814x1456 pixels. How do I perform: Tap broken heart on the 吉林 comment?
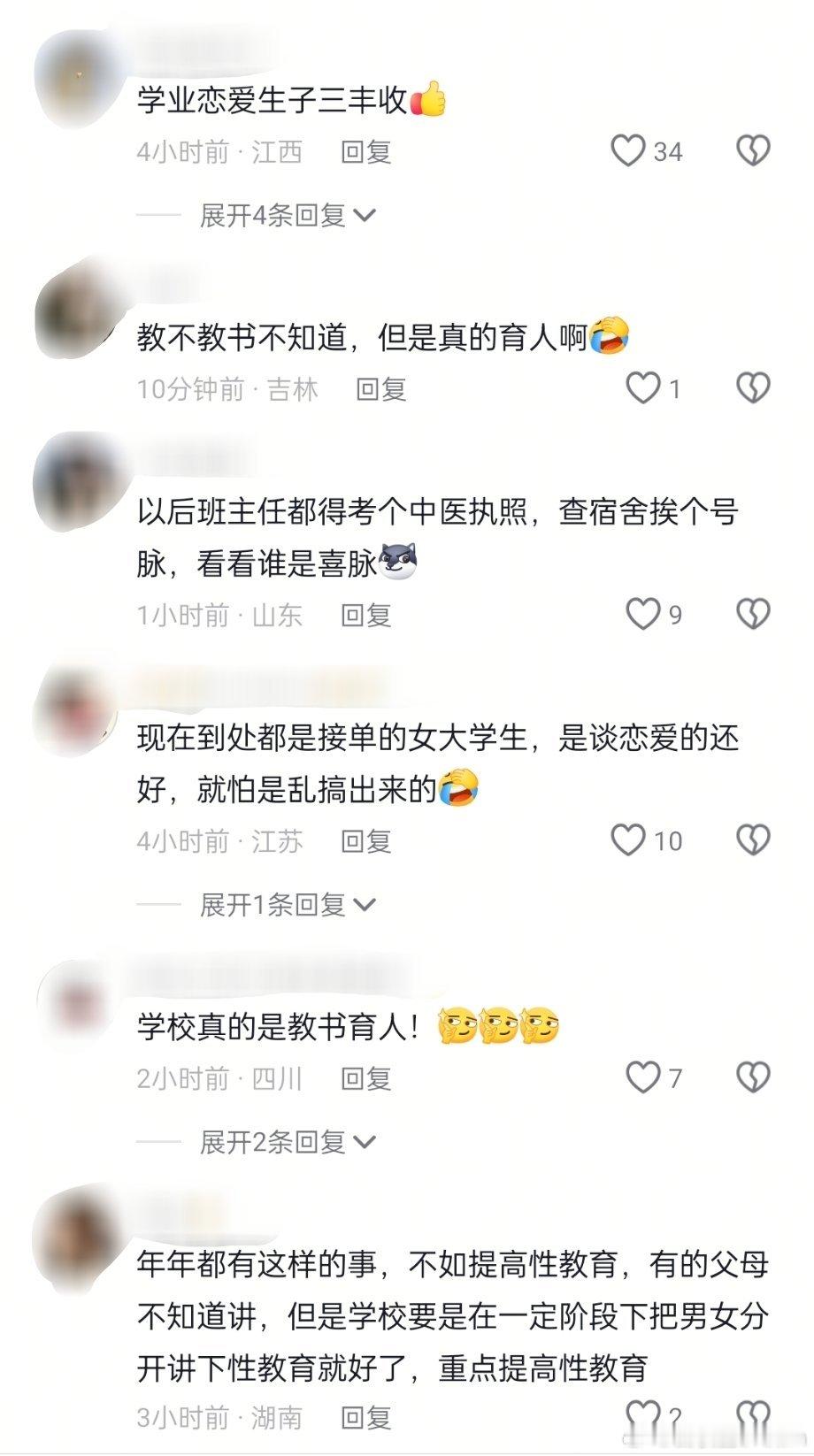pyautogui.click(x=753, y=388)
